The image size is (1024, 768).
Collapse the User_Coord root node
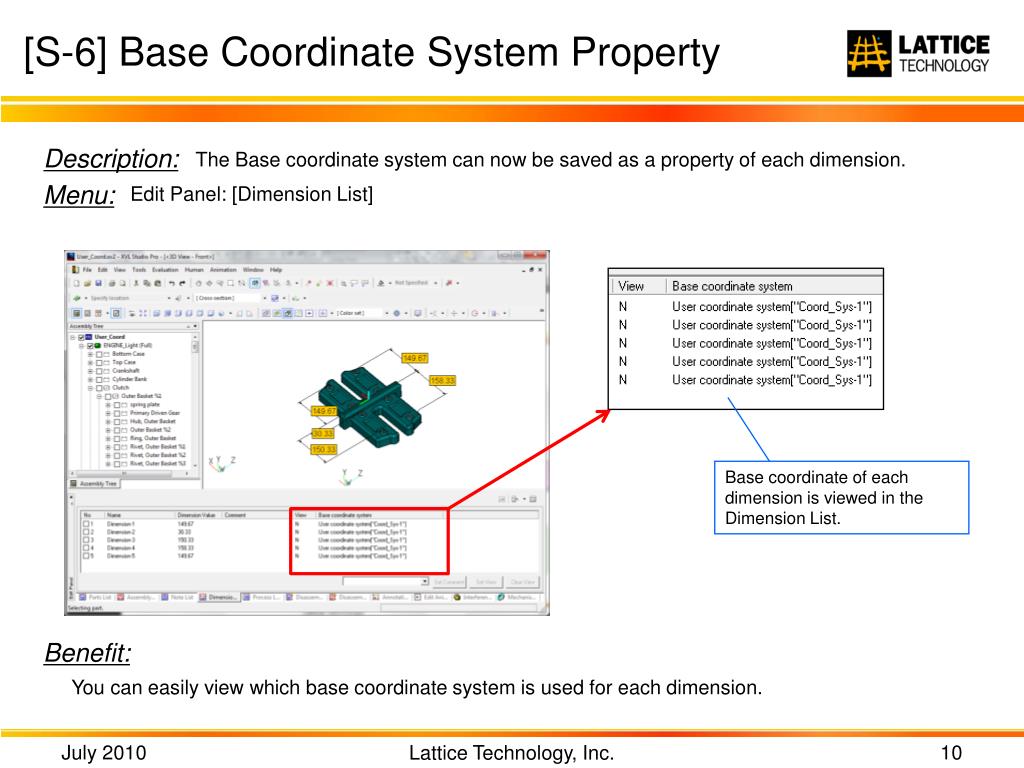72,338
